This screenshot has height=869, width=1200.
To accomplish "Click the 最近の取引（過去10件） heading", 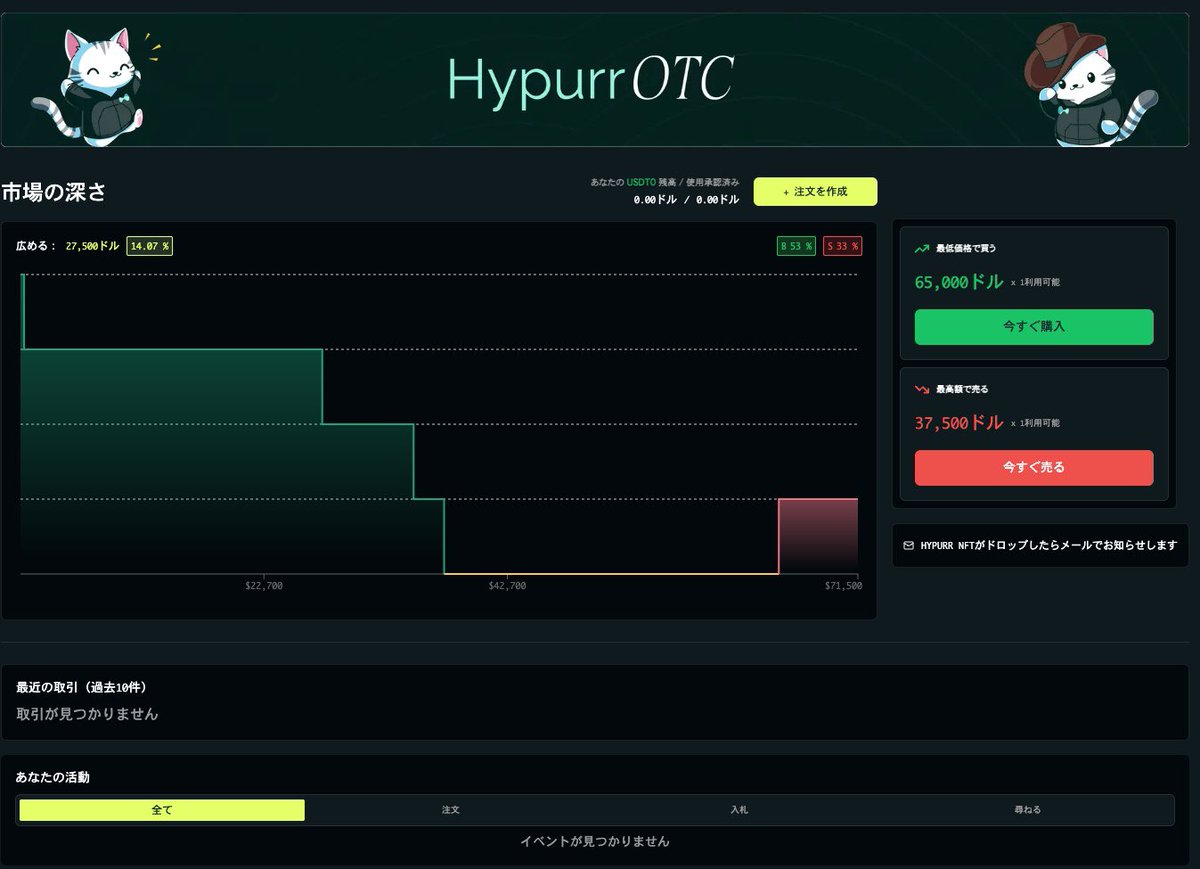I will point(82,688).
